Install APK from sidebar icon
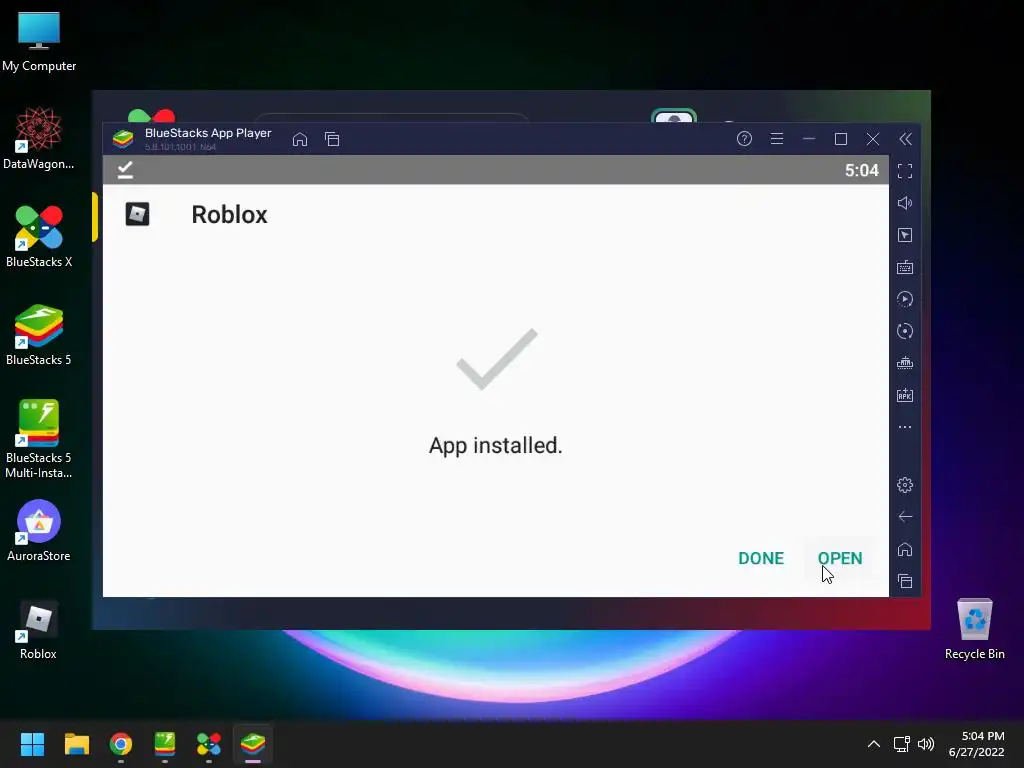Viewport: 1024px width, 768px height. 905,395
